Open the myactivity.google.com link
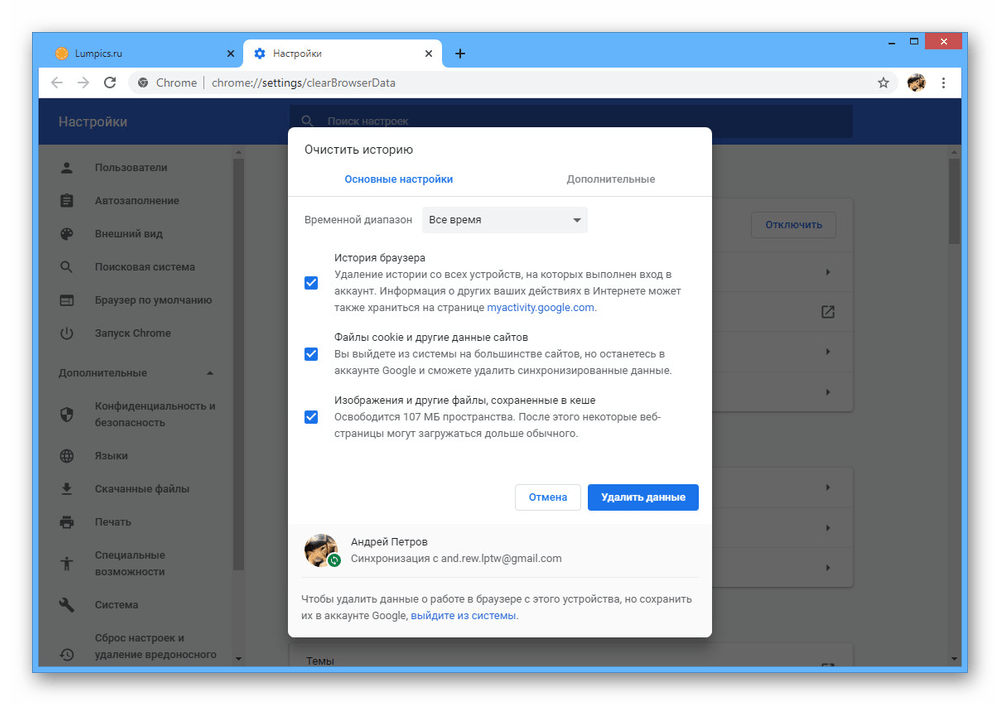The image size is (1000, 705). point(540,308)
